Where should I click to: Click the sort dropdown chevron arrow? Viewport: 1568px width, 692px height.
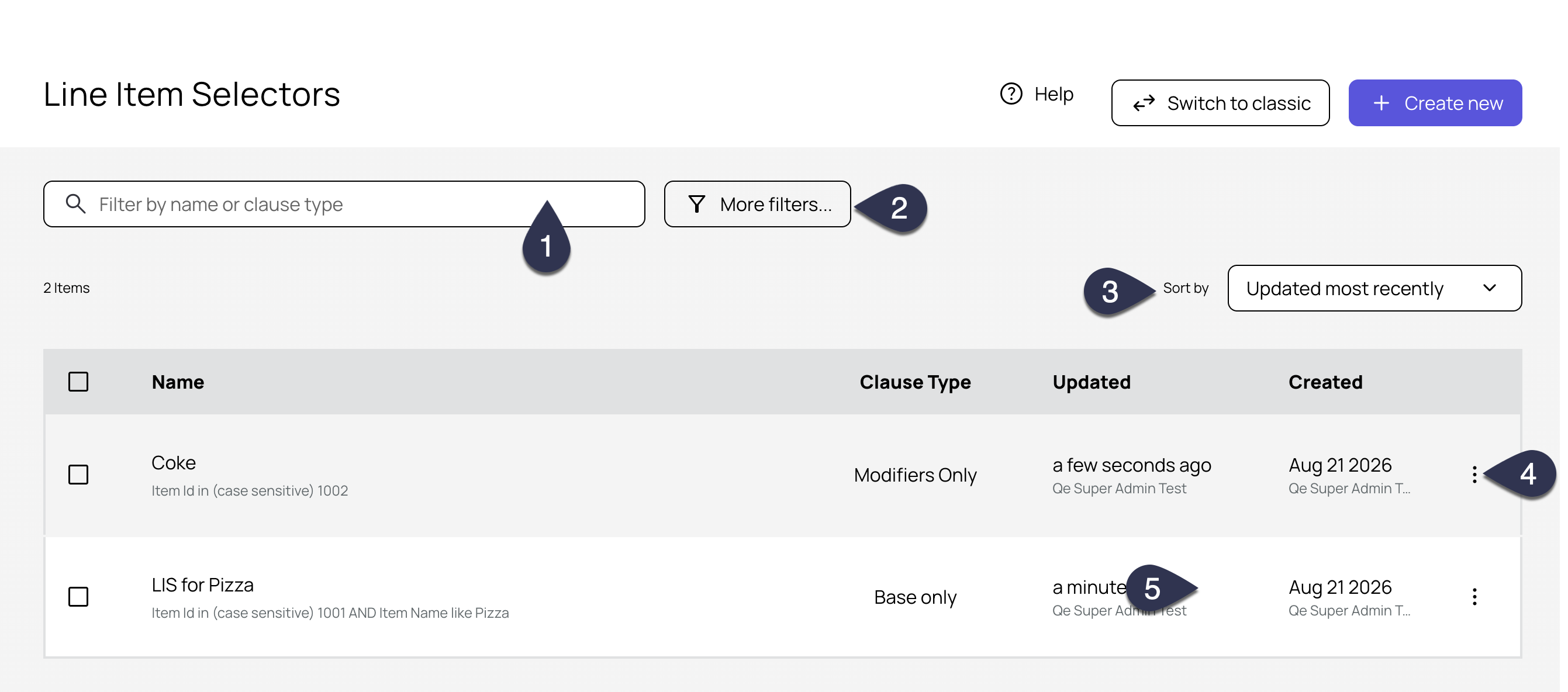pyautogui.click(x=1489, y=288)
